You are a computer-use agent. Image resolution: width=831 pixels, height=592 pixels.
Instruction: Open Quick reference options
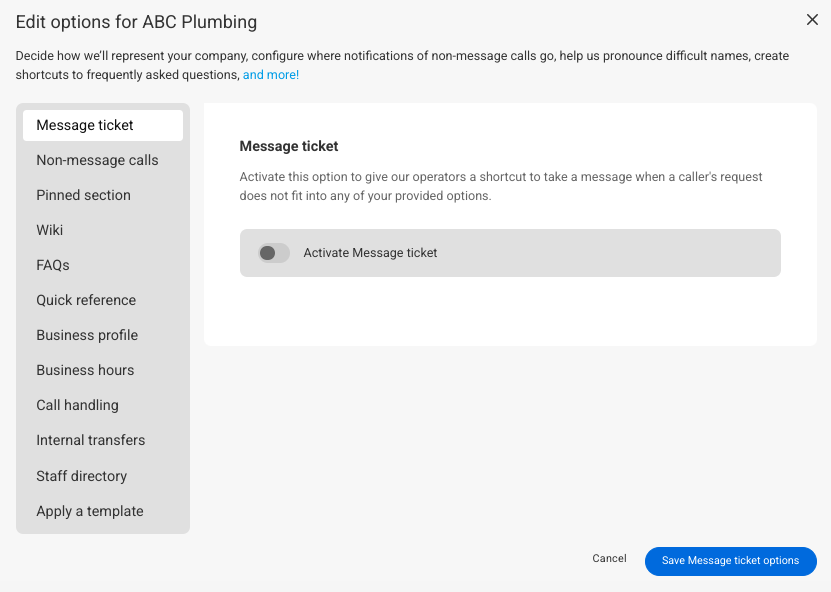(86, 300)
